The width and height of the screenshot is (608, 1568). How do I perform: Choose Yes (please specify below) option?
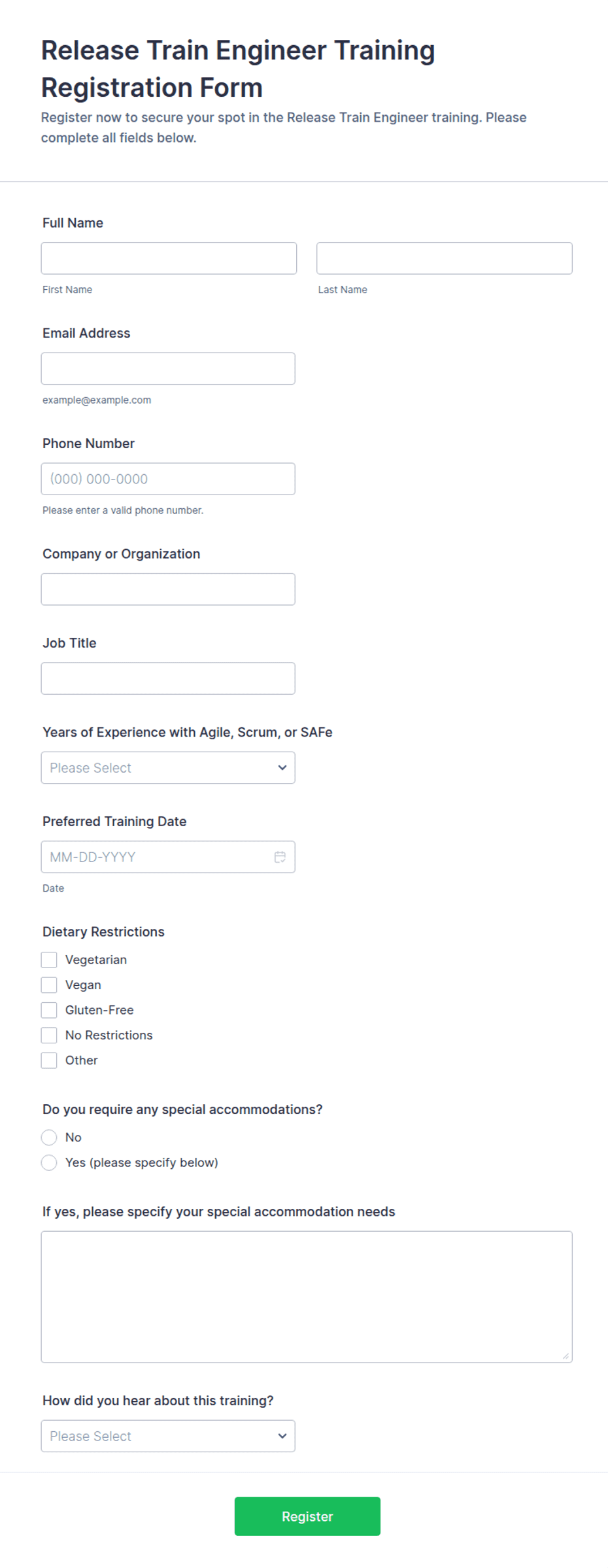tap(49, 1162)
